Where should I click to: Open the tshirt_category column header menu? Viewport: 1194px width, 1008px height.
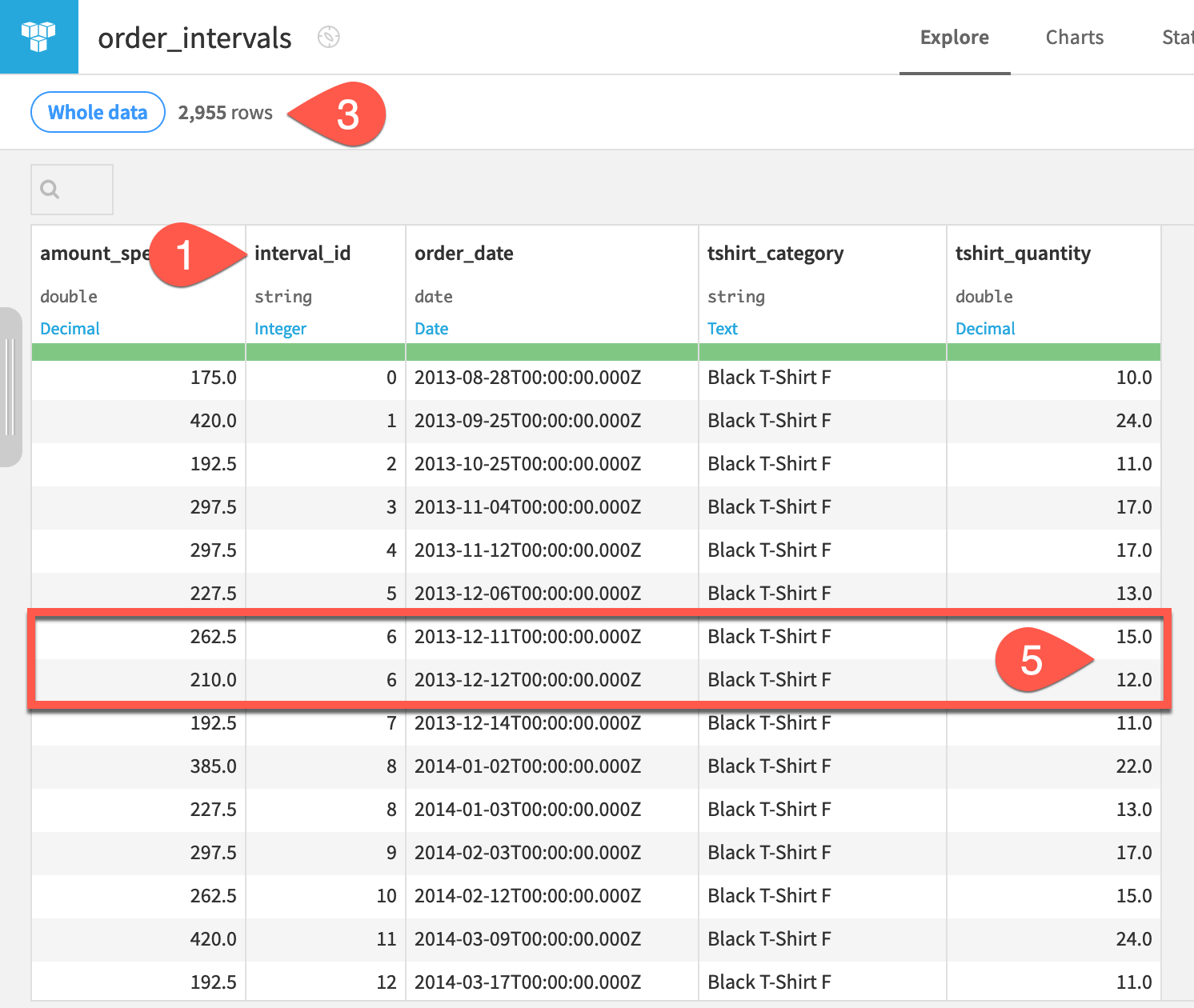tap(775, 253)
